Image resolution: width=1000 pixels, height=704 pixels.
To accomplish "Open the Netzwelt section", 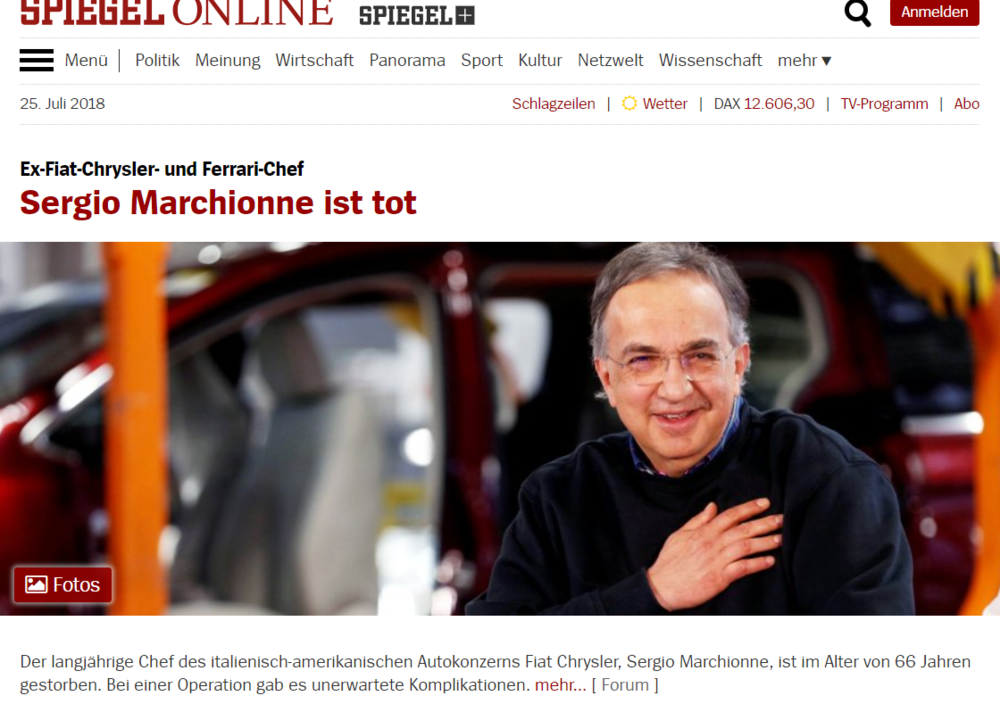I will click(x=610, y=60).
